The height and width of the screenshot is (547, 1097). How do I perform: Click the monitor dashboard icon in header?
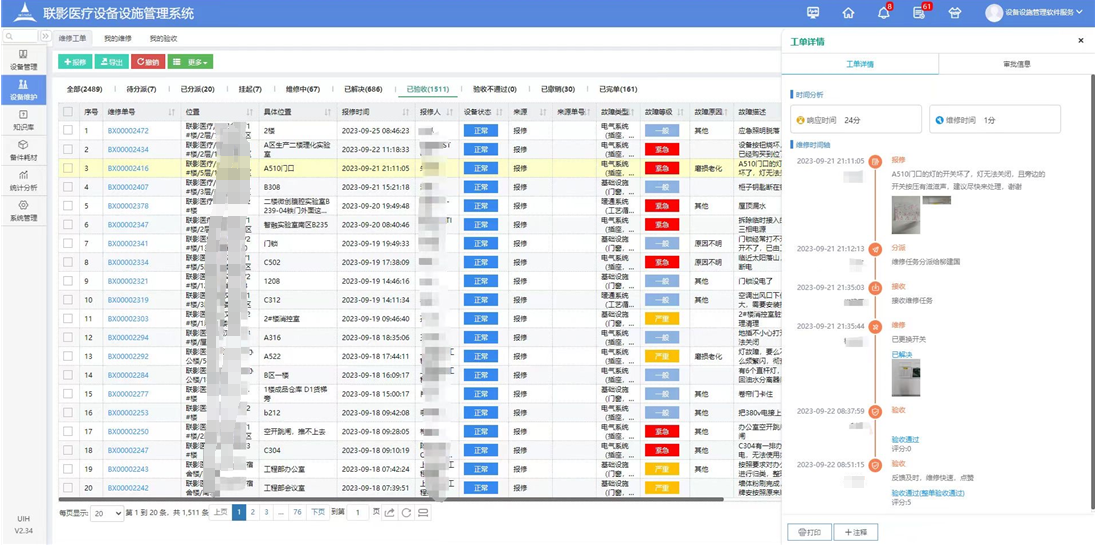(x=813, y=13)
